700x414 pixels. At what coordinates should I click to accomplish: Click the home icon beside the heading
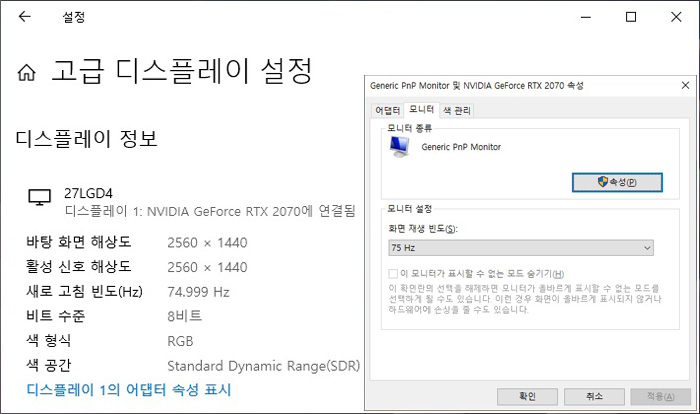pos(27,73)
